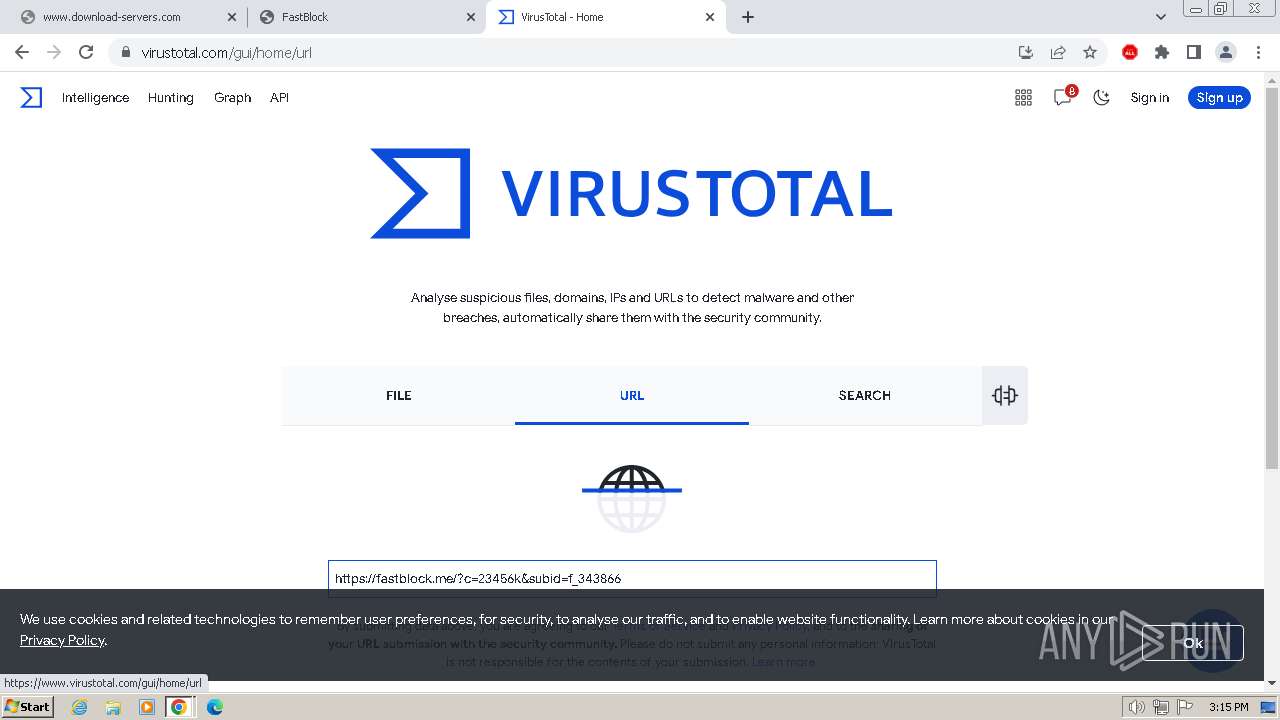The image size is (1280, 720).
Task: Open notifications speech bubble icon
Action: click(x=1063, y=97)
